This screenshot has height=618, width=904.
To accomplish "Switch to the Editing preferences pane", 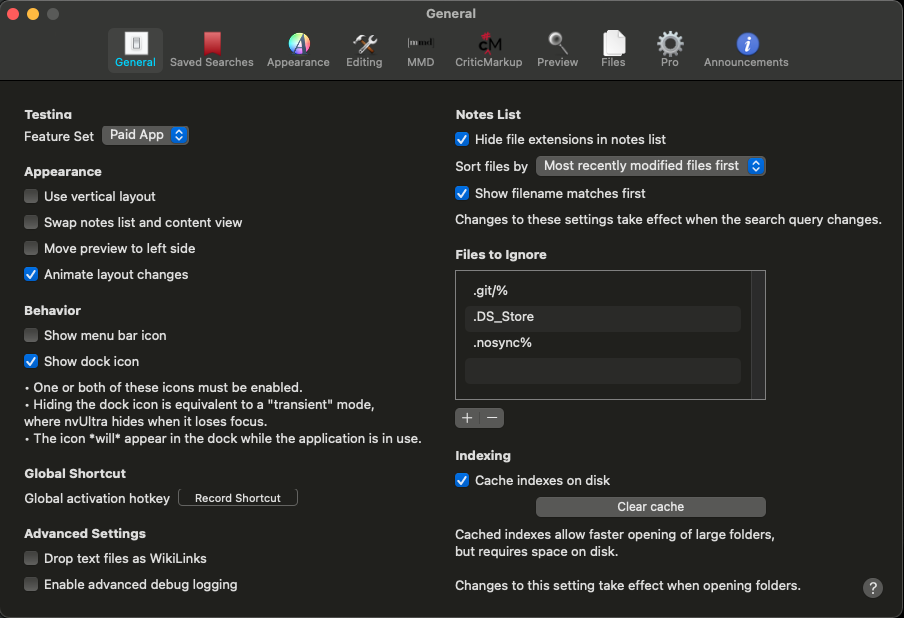I will pos(364,50).
